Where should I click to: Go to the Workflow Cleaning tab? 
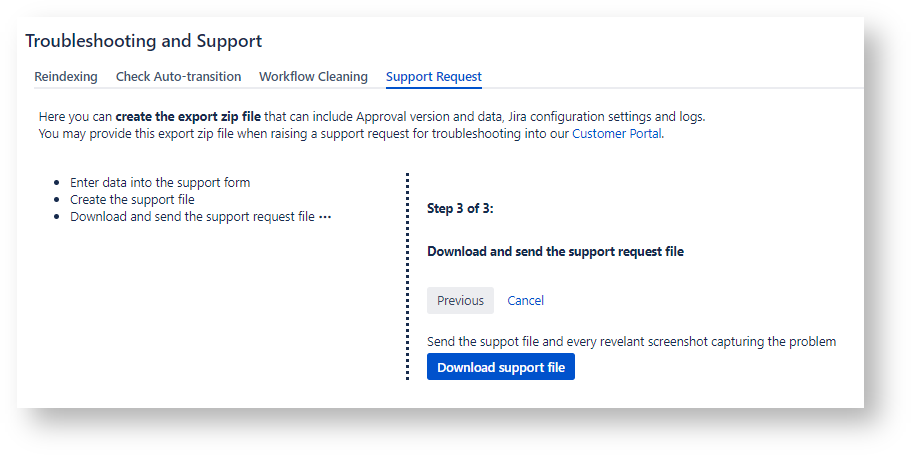[313, 77]
